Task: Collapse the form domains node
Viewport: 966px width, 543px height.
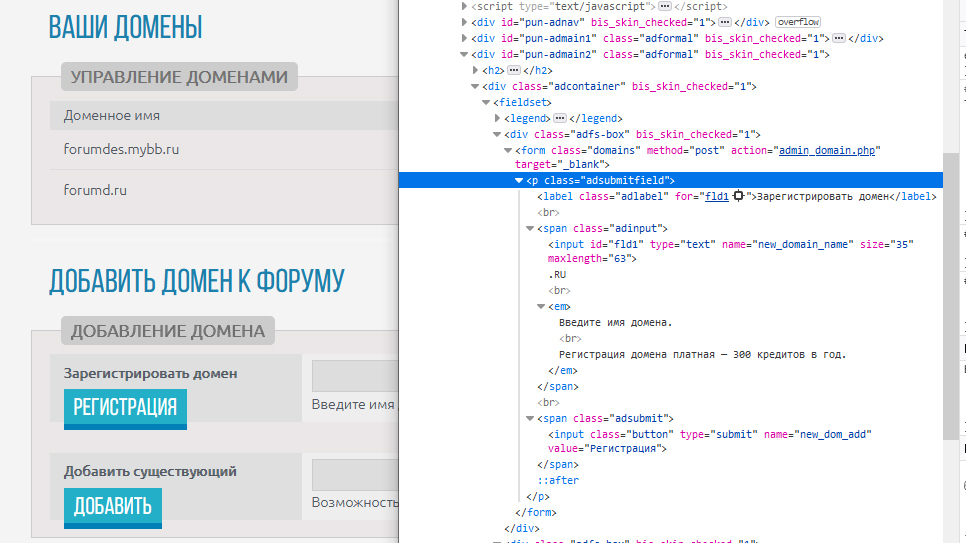Action: point(508,150)
